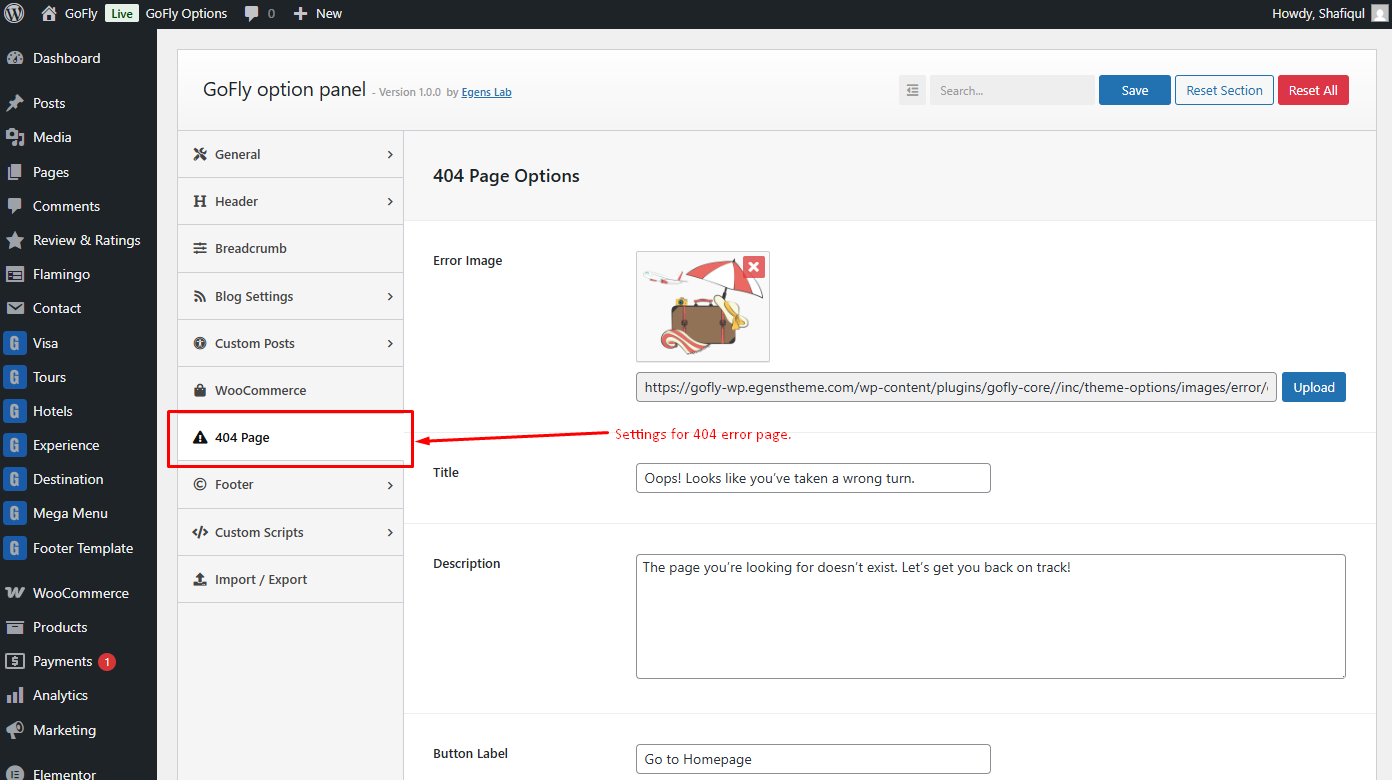The height and width of the screenshot is (780, 1392).
Task: Click the Pages icon in sidebar
Action: [15, 172]
